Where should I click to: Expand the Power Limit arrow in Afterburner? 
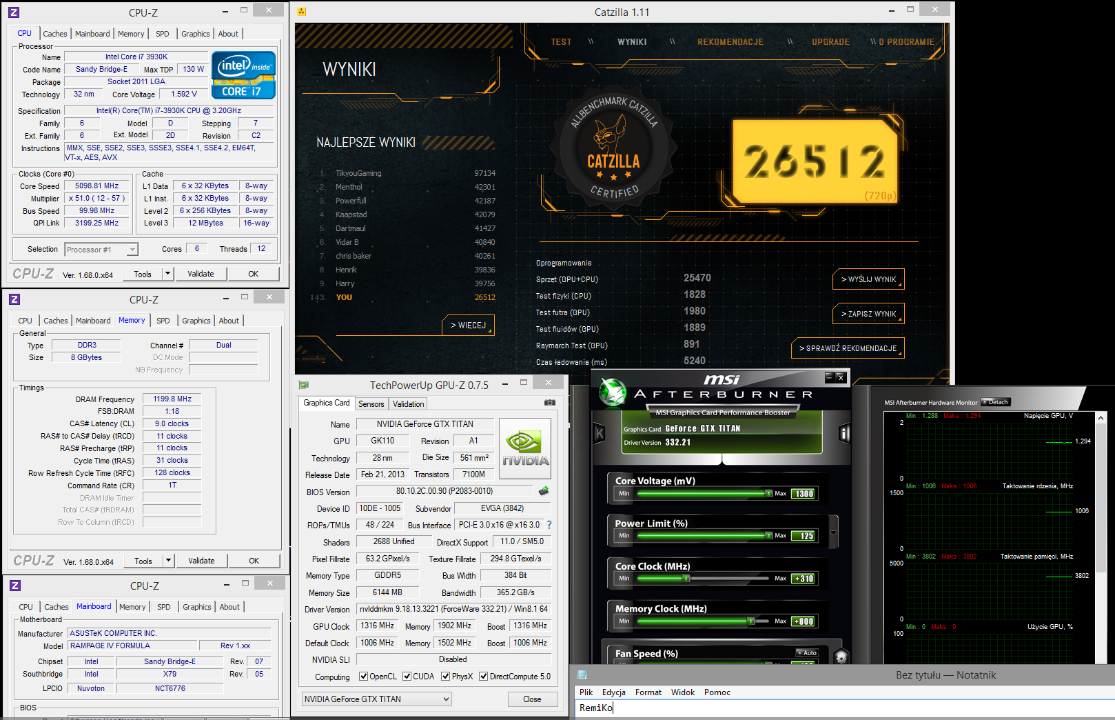coord(833,531)
